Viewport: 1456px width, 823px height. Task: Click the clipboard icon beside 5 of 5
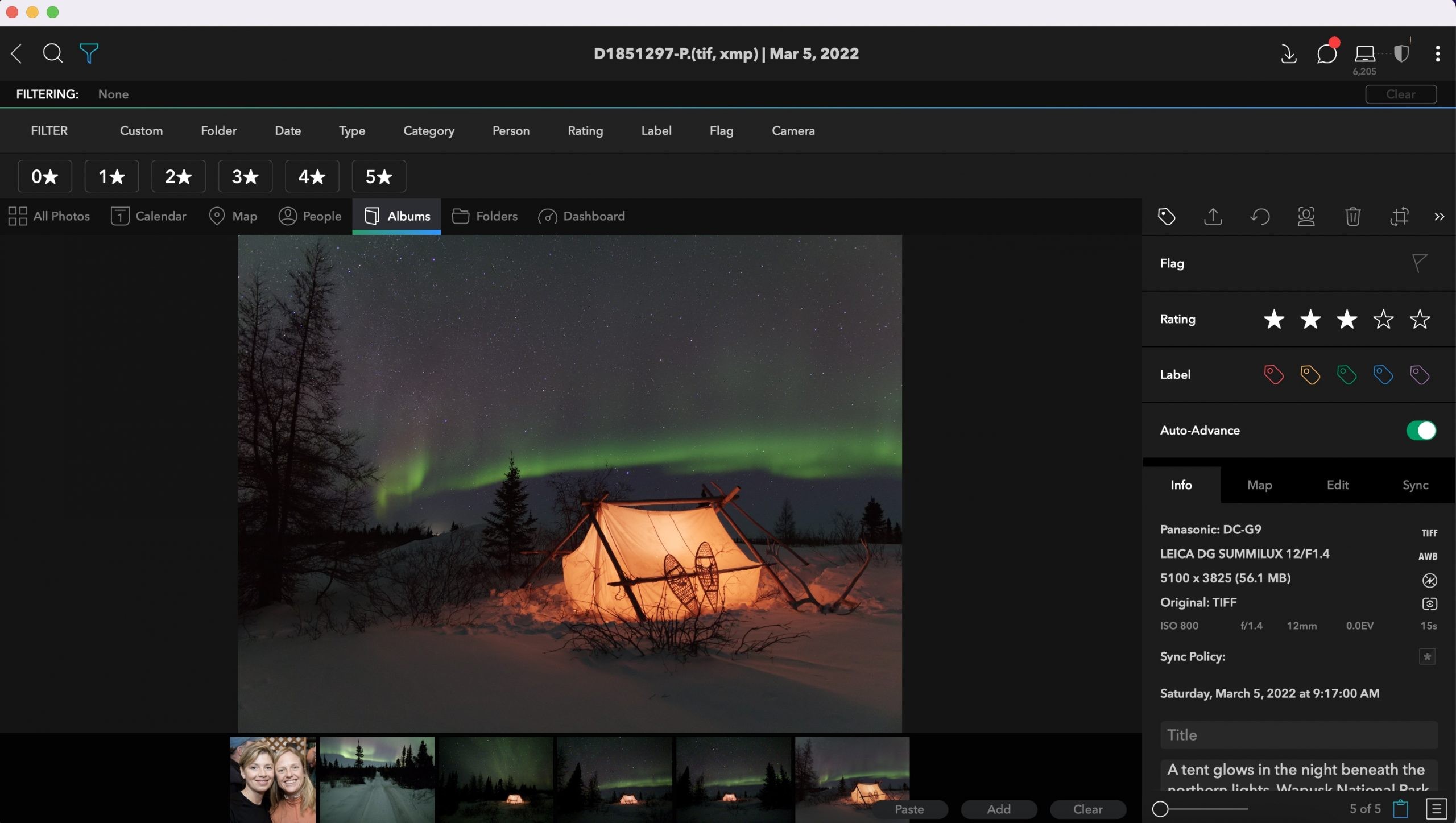pos(1400,808)
